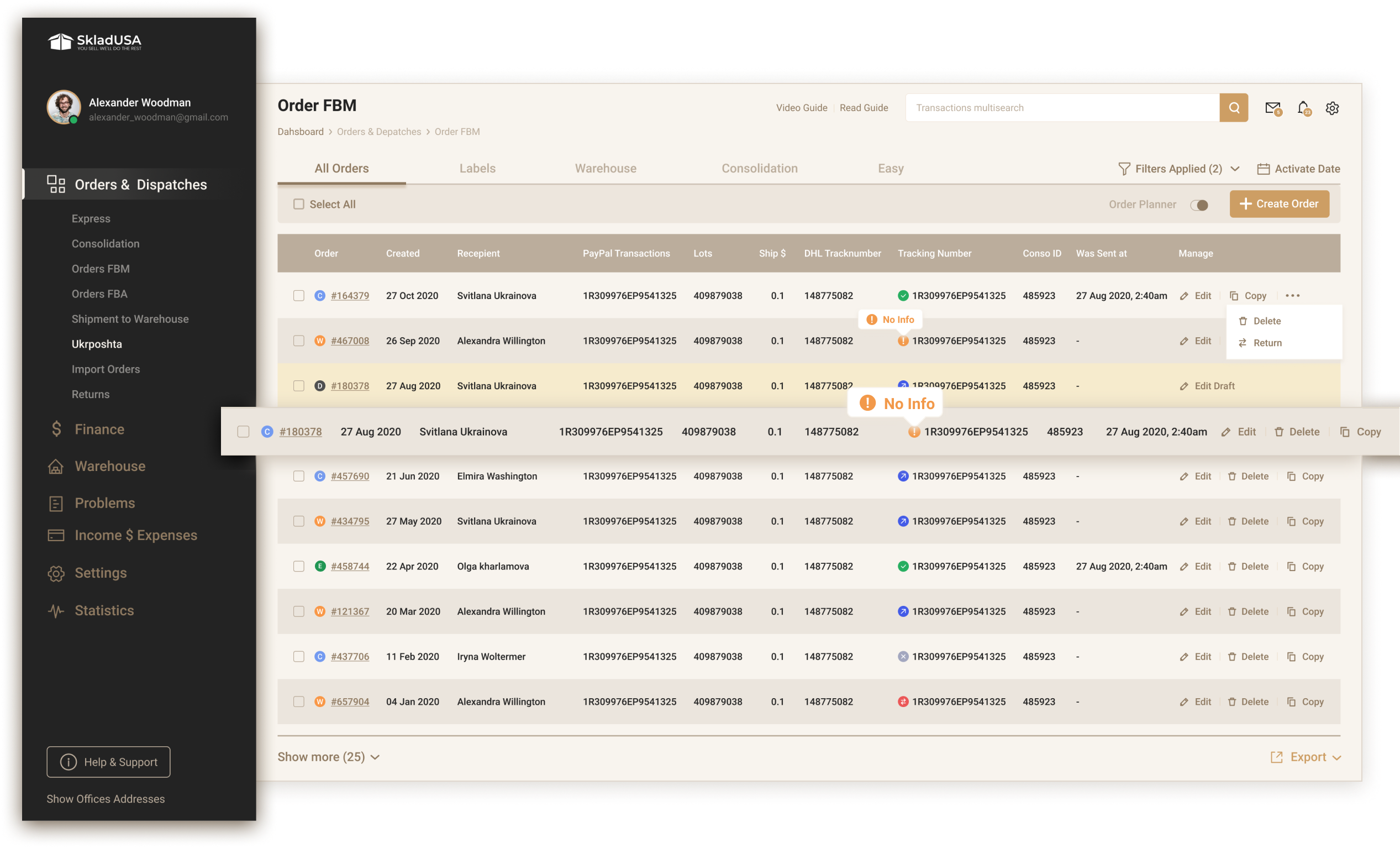Toggle the Order Planner switch
The height and width of the screenshot is (848, 1400).
pos(1199,205)
